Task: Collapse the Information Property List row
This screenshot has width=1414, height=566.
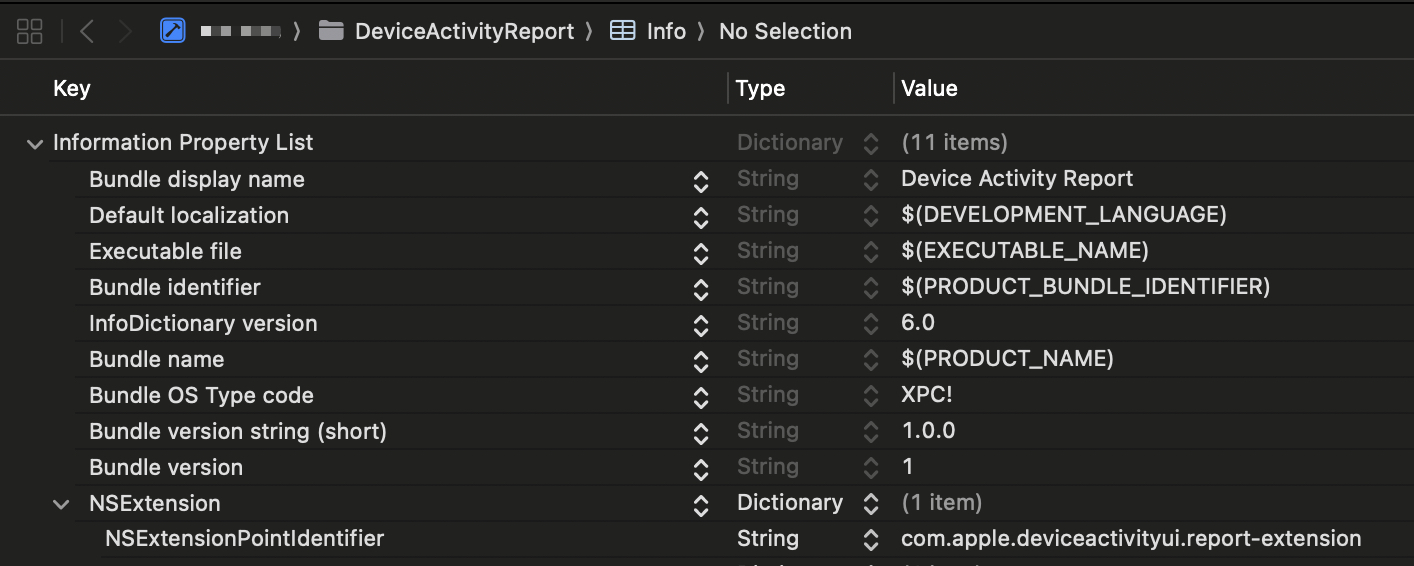Action: click(x=35, y=143)
